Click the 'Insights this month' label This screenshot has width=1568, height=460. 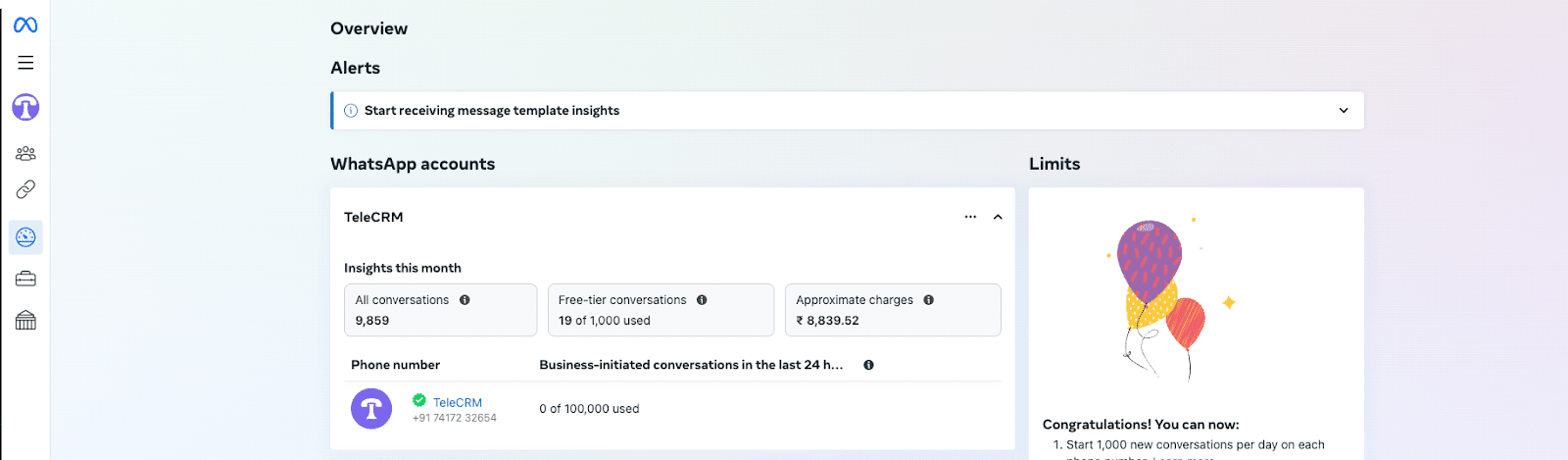[403, 268]
